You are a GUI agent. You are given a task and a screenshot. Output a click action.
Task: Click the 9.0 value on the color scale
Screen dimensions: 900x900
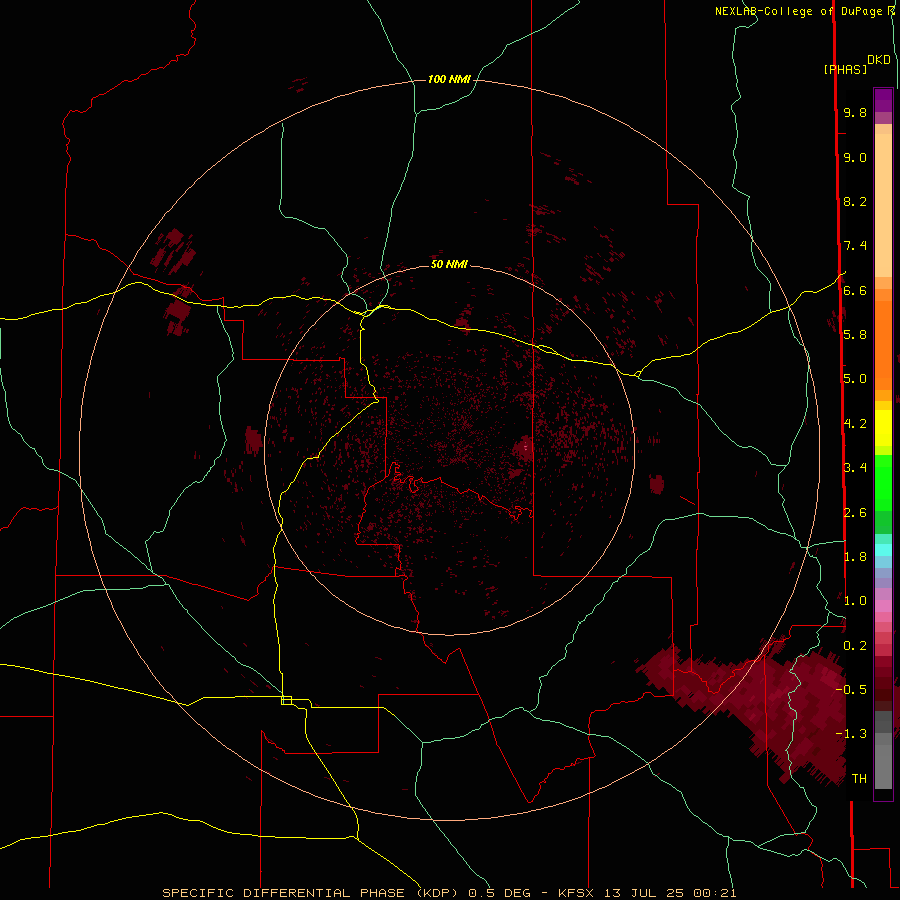click(x=855, y=157)
